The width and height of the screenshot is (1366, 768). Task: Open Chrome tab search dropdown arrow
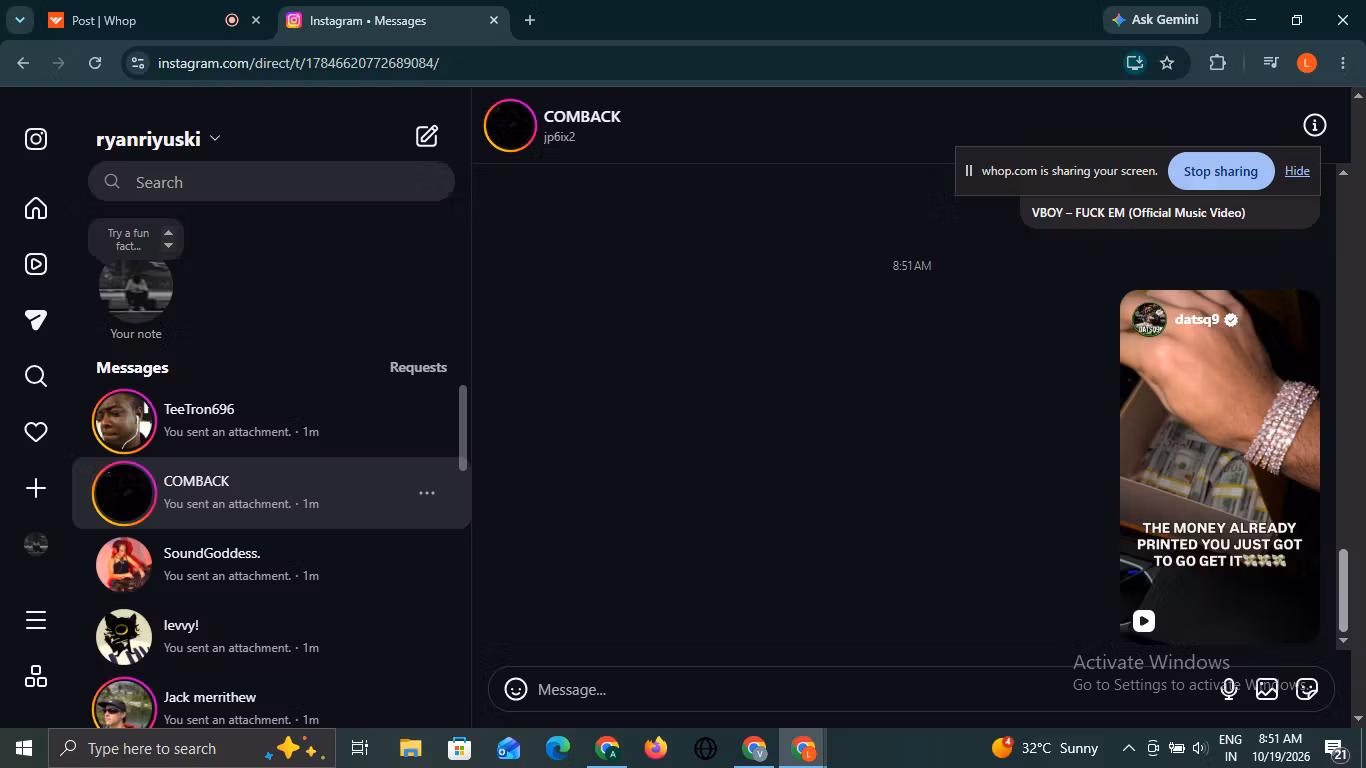click(19, 20)
